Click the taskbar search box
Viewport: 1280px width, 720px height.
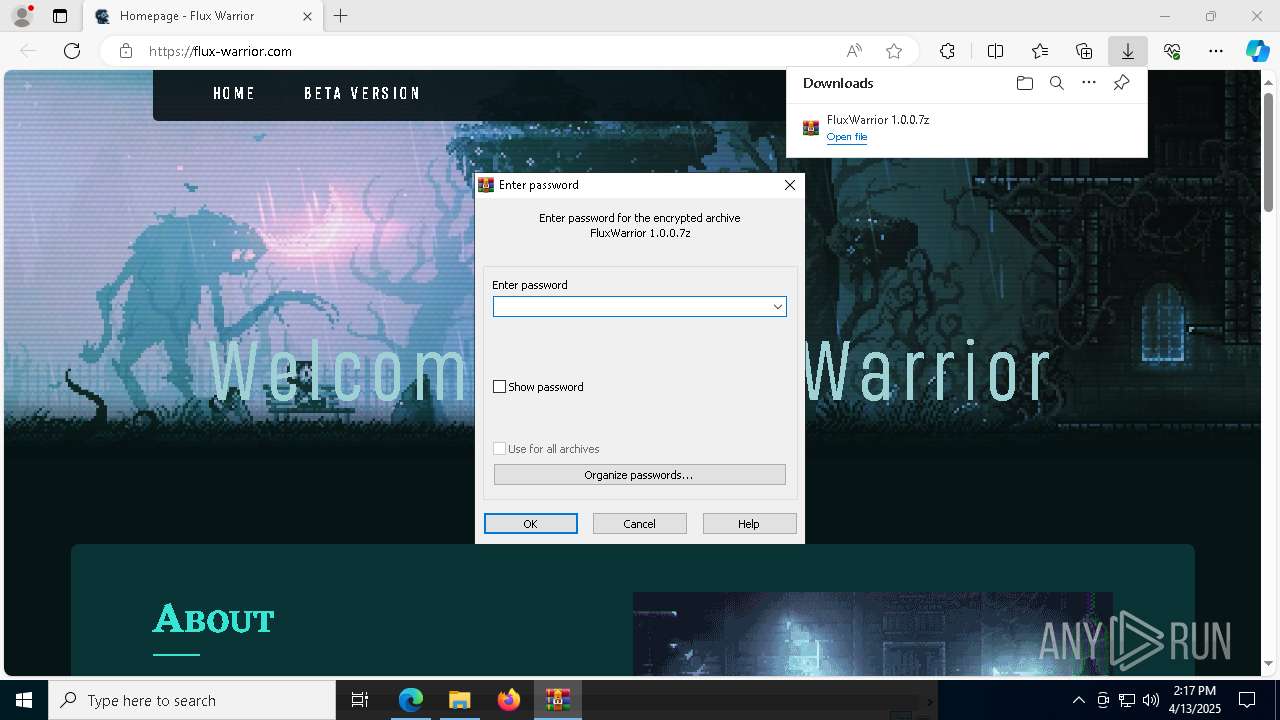coord(192,700)
